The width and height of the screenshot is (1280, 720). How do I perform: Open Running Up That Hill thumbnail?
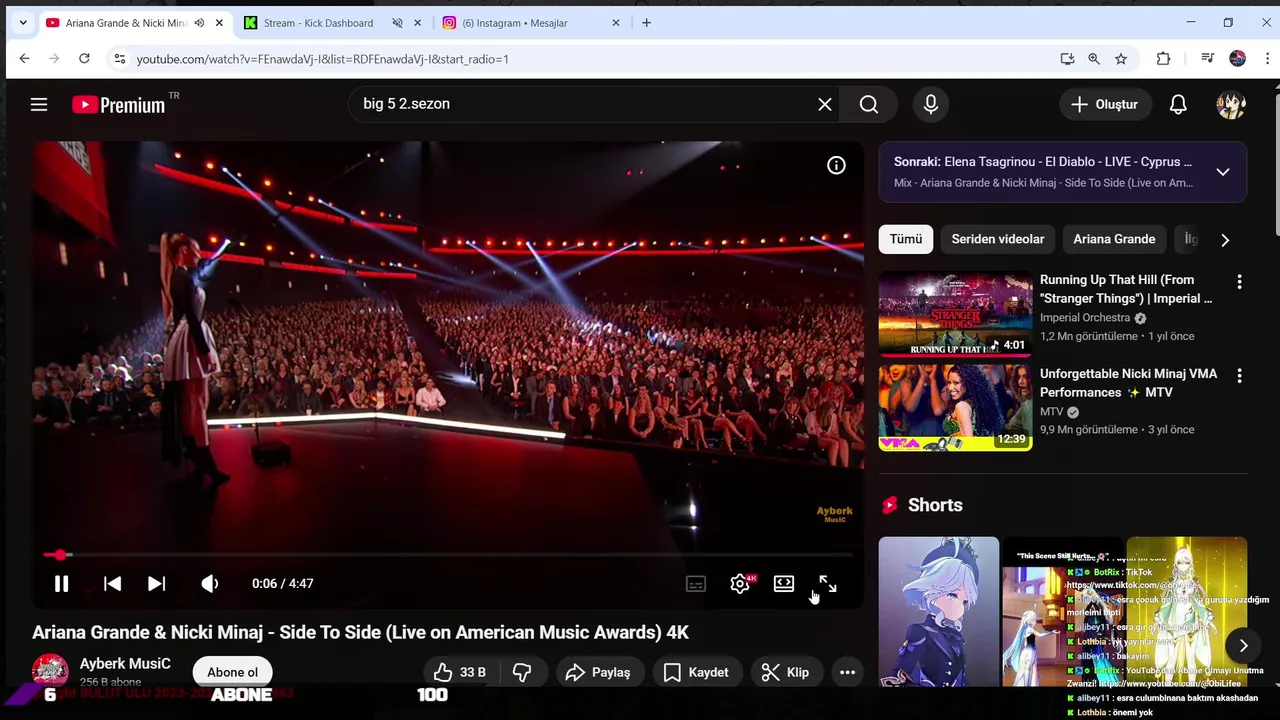[955, 314]
